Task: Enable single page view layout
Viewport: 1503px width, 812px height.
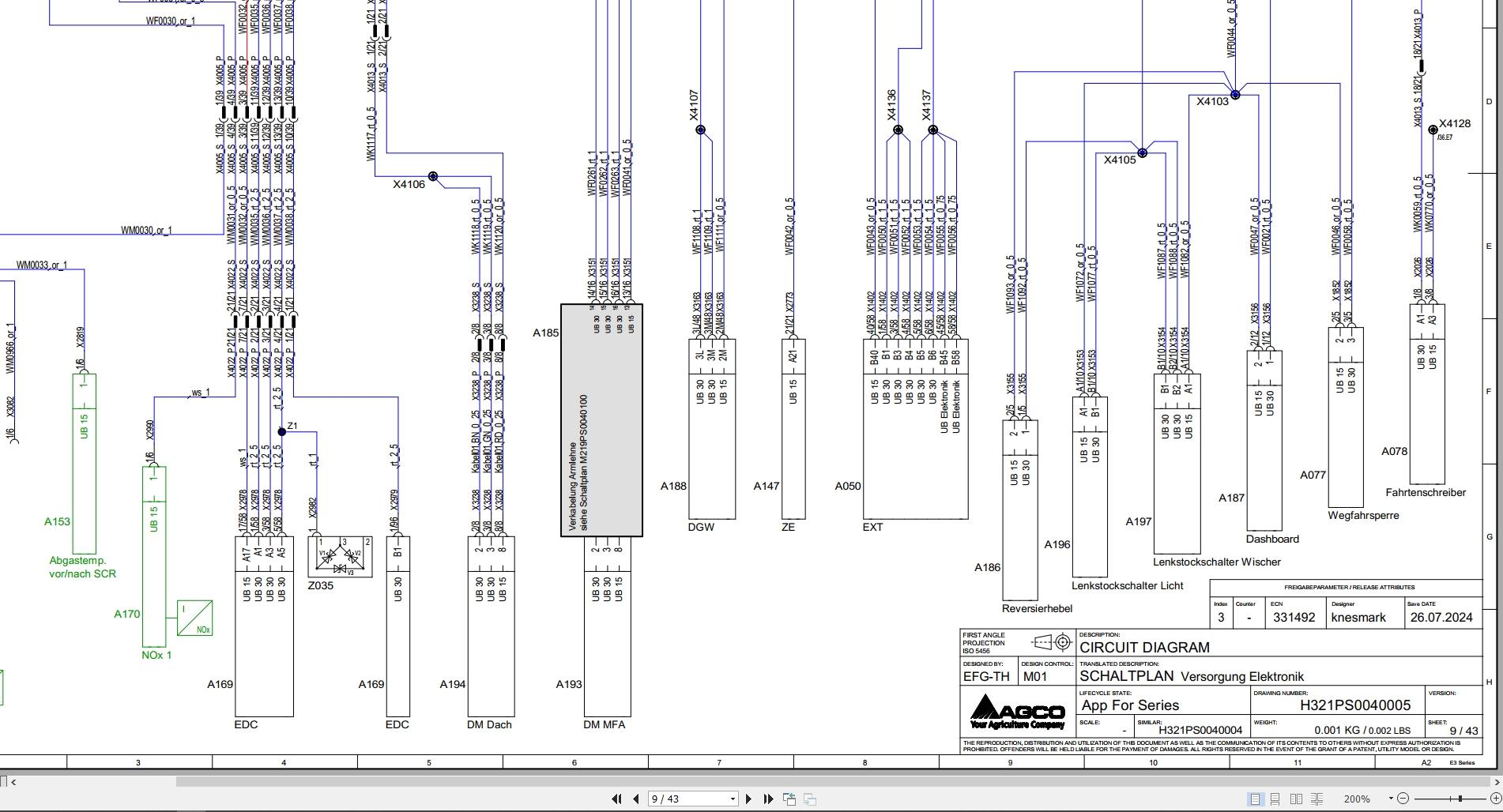Action: pyautogui.click(x=1255, y=799)
